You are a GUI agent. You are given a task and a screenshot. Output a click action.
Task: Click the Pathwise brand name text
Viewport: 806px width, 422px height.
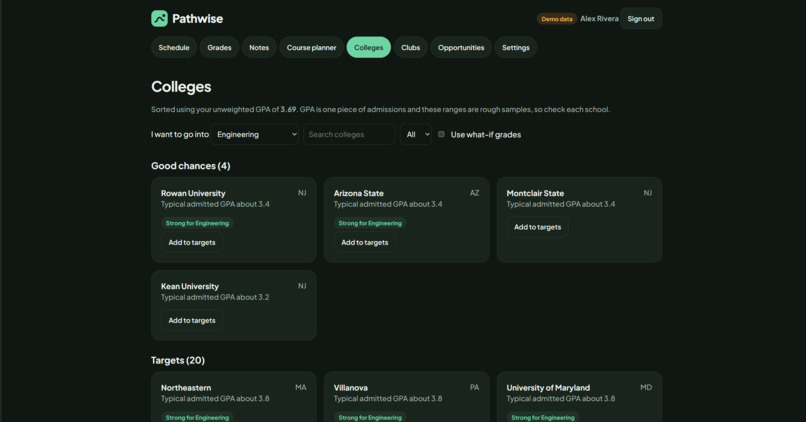[197, 19]
